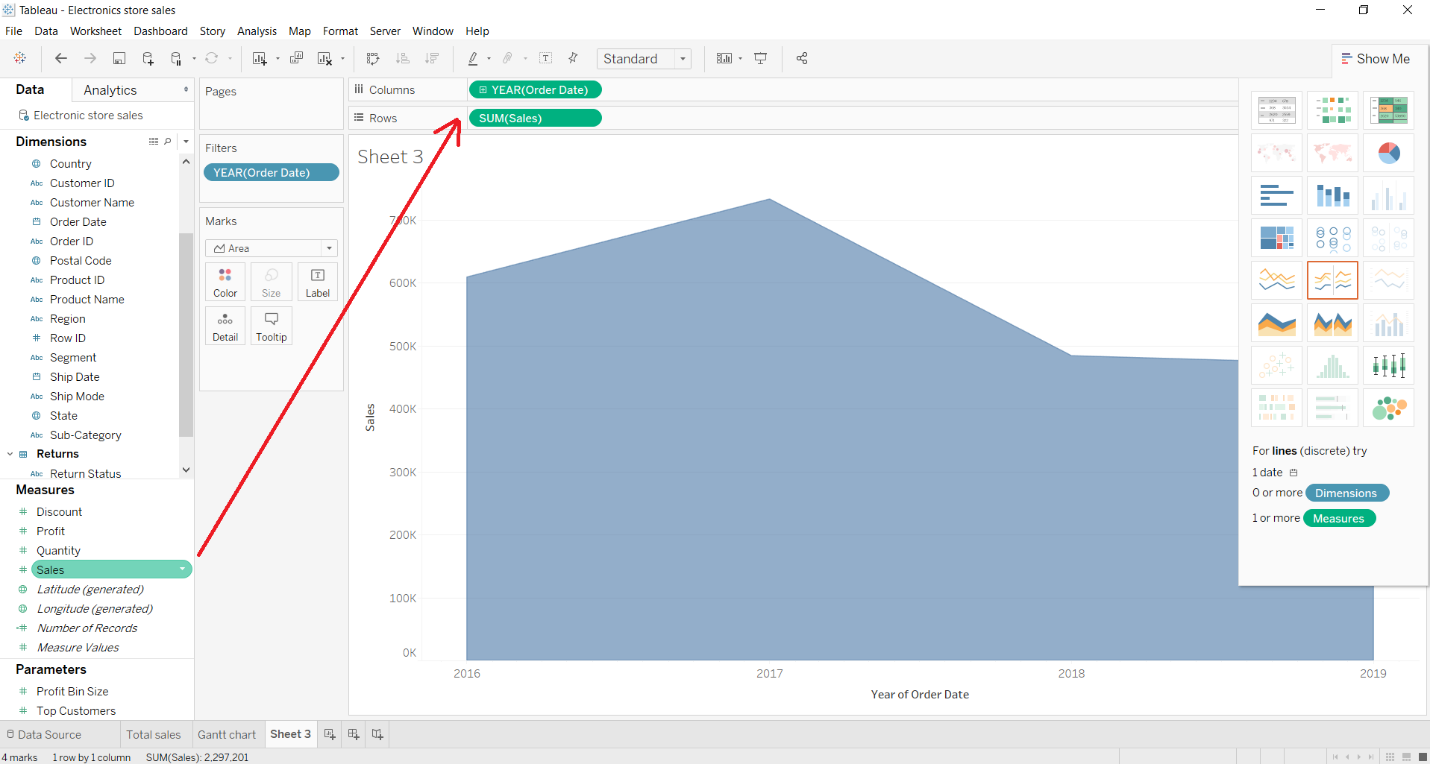The height and width of the screenshot is (764, 1430).
Task: Click the New worksheet tab icon
Action: [x=330, y=734]
